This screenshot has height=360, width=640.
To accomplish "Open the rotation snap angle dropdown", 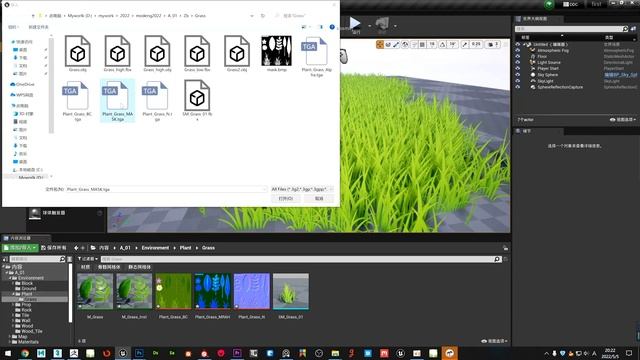I will point(453,44).
